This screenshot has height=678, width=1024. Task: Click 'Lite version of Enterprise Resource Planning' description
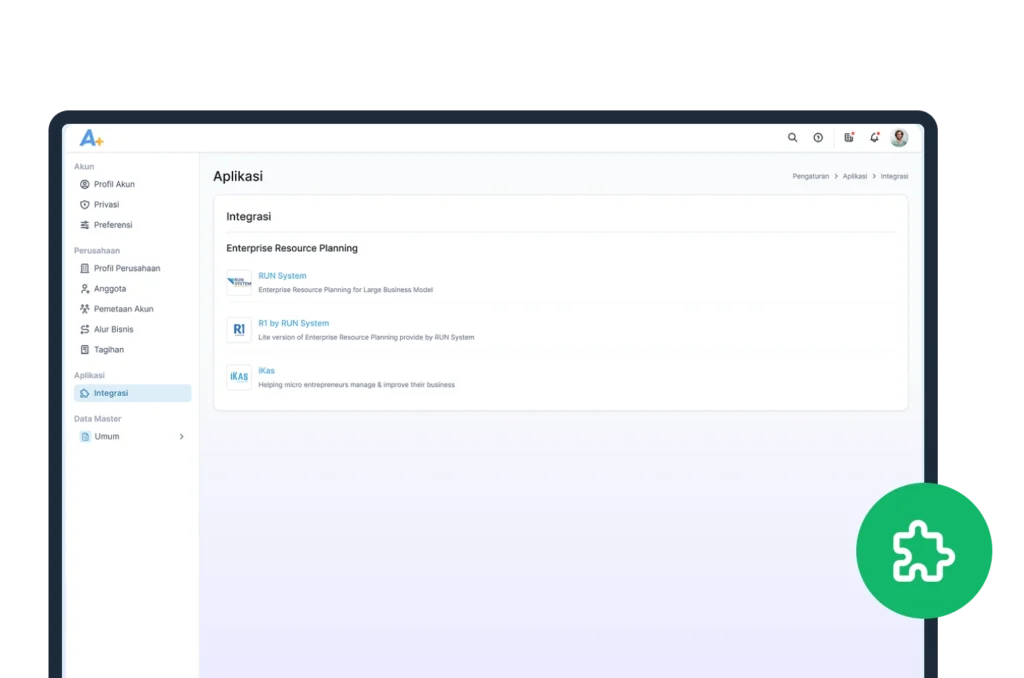(x=366, y=337)
